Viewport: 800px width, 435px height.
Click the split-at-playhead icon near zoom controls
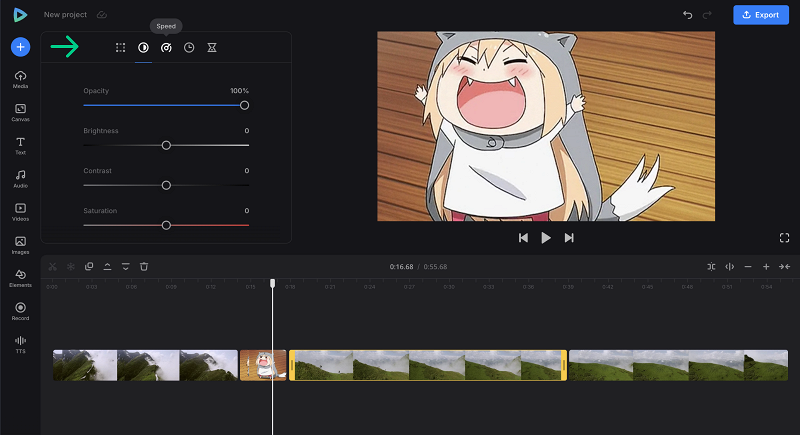point(730,266)
